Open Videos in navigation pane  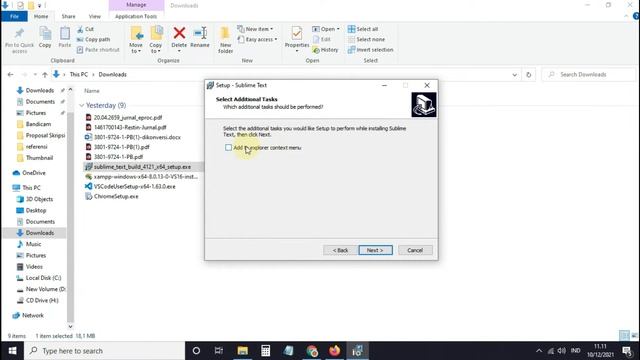tap(34, 266)
